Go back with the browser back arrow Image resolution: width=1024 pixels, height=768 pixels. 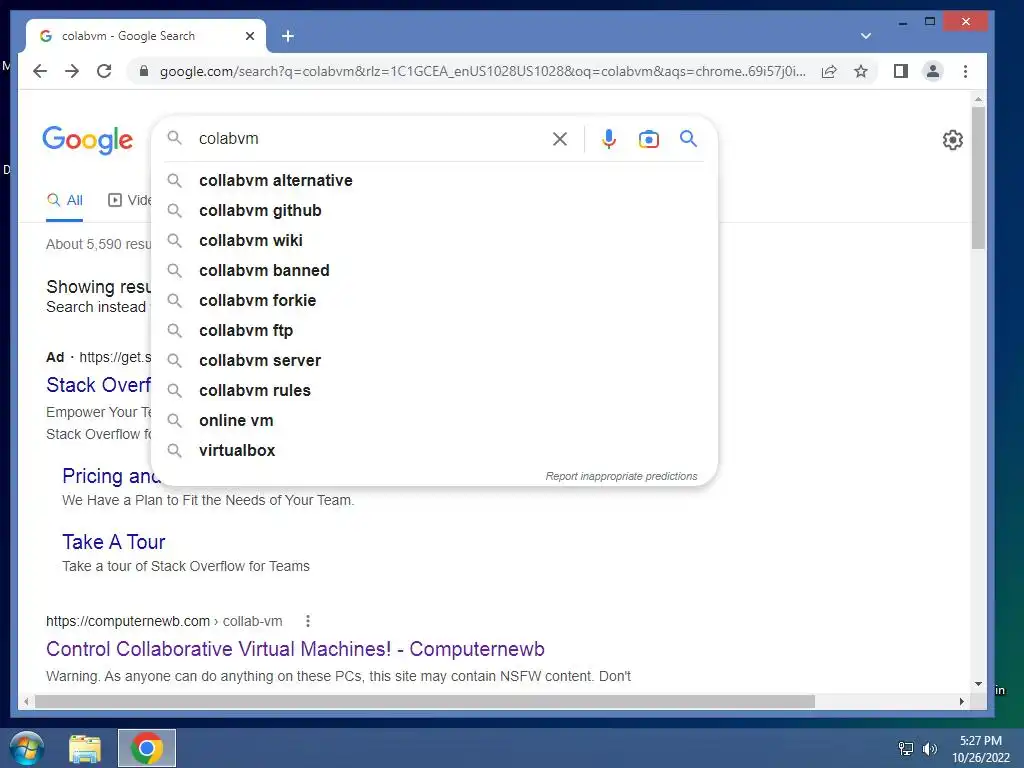point(40,71)
